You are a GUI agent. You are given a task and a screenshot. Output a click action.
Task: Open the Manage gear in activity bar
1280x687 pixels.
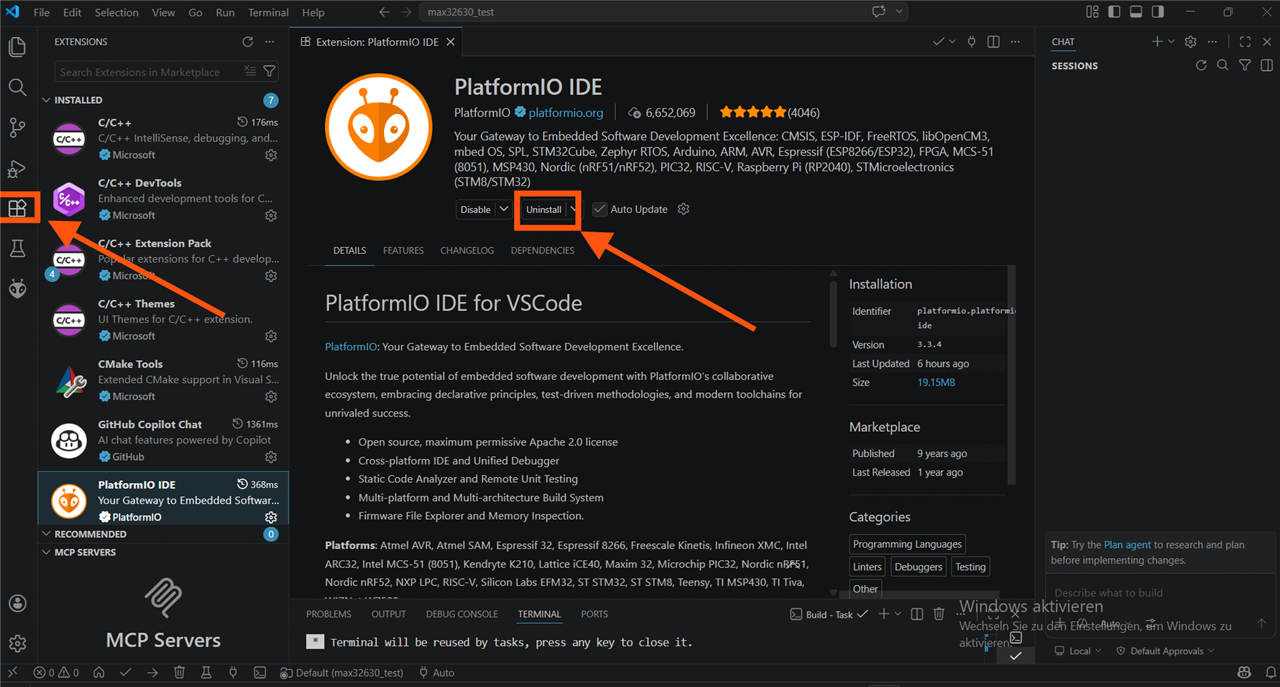pos(17,643)
